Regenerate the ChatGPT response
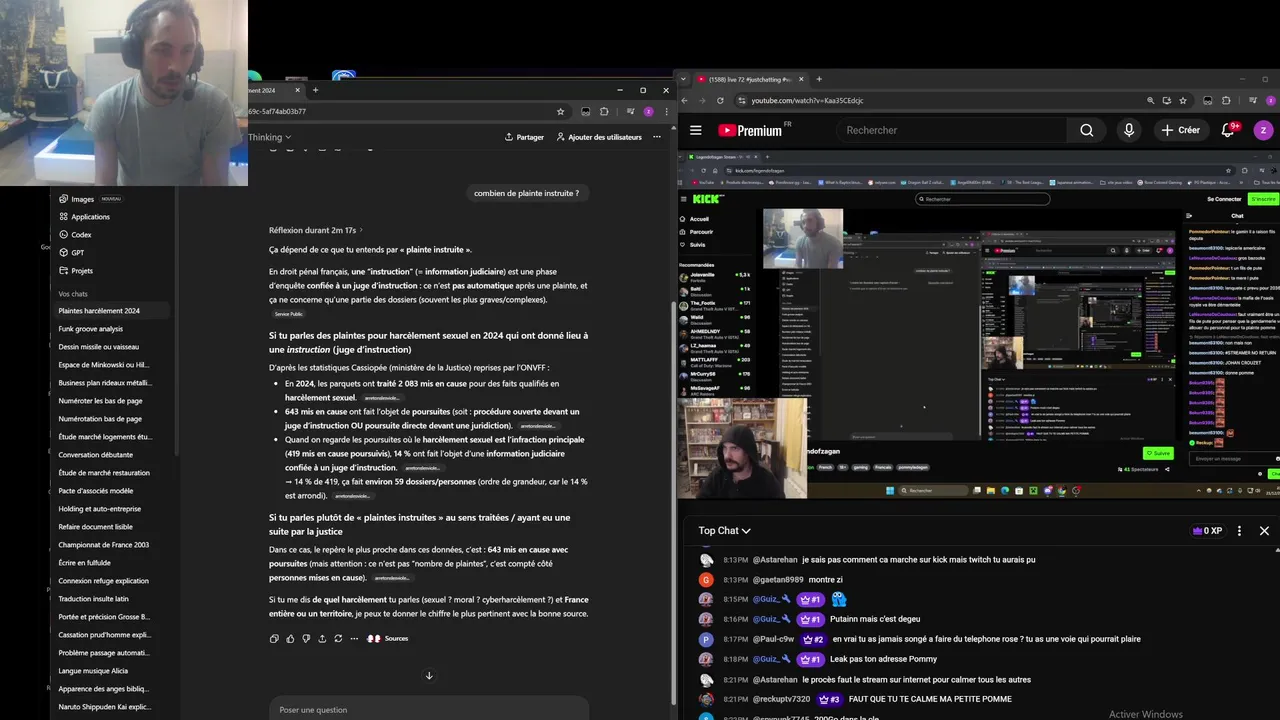The image size is (1280, 720). [x=338, y=638]
